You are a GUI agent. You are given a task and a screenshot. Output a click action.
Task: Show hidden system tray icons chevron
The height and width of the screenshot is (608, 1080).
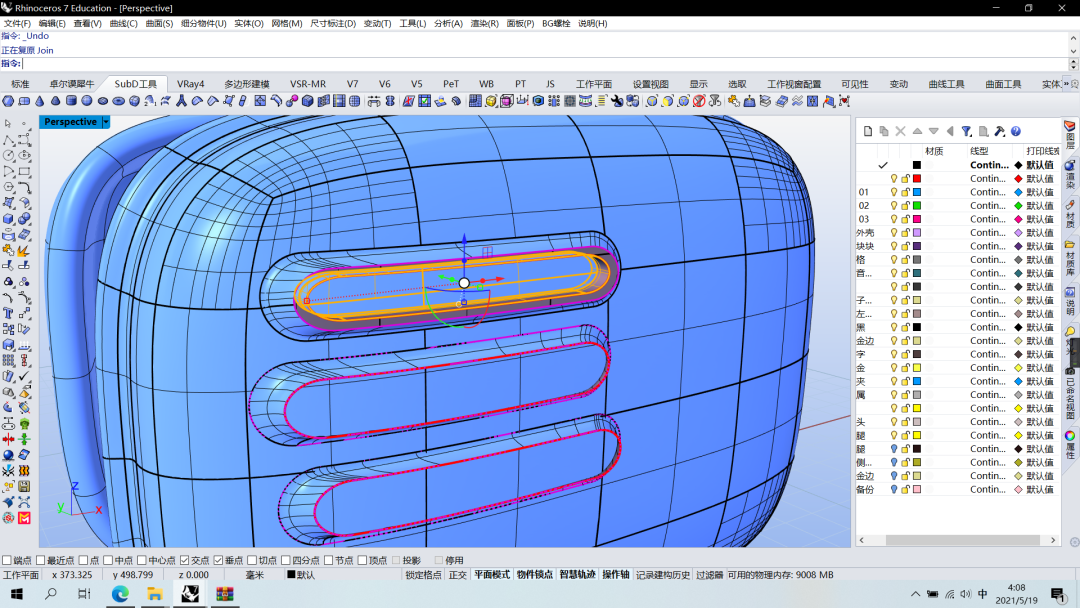tap(915, 594)
